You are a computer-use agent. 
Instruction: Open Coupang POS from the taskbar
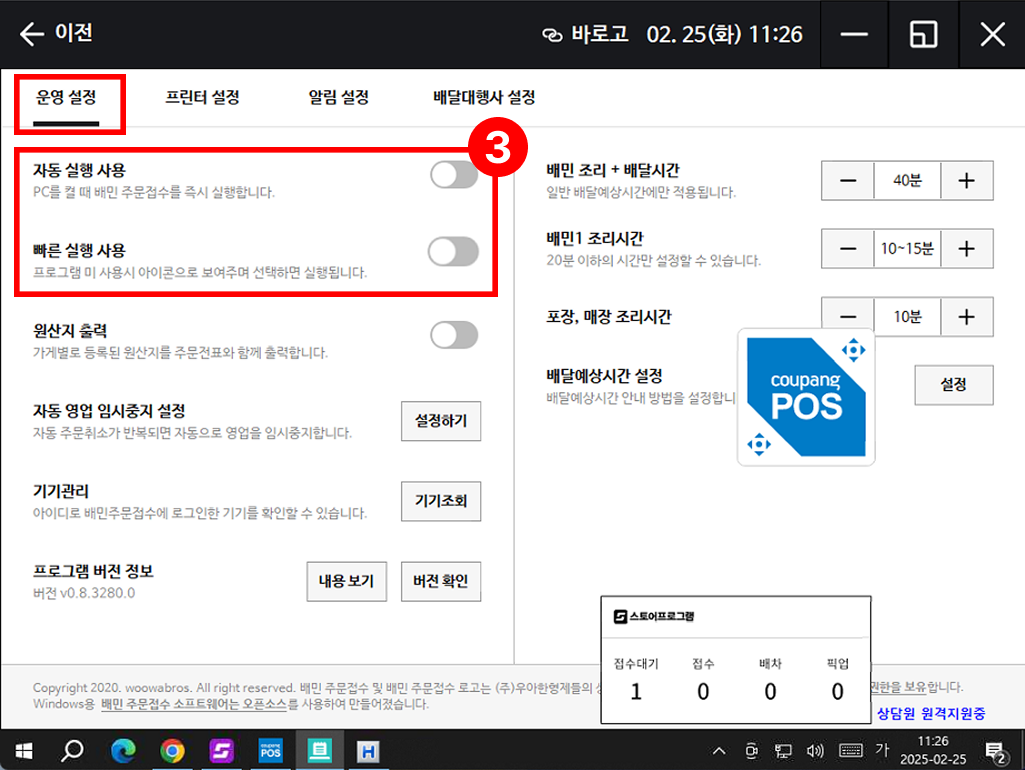(270, 750)
